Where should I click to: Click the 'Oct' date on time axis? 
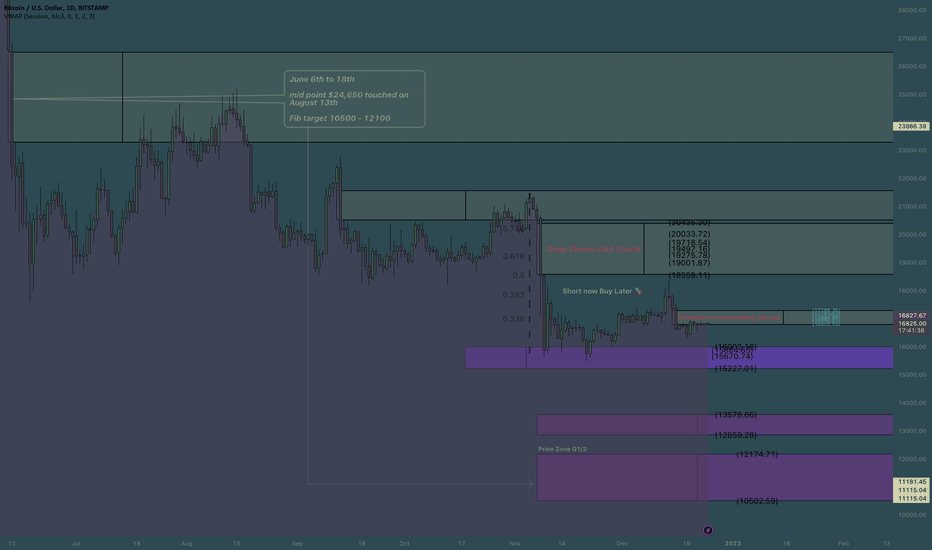pos(404,543)
